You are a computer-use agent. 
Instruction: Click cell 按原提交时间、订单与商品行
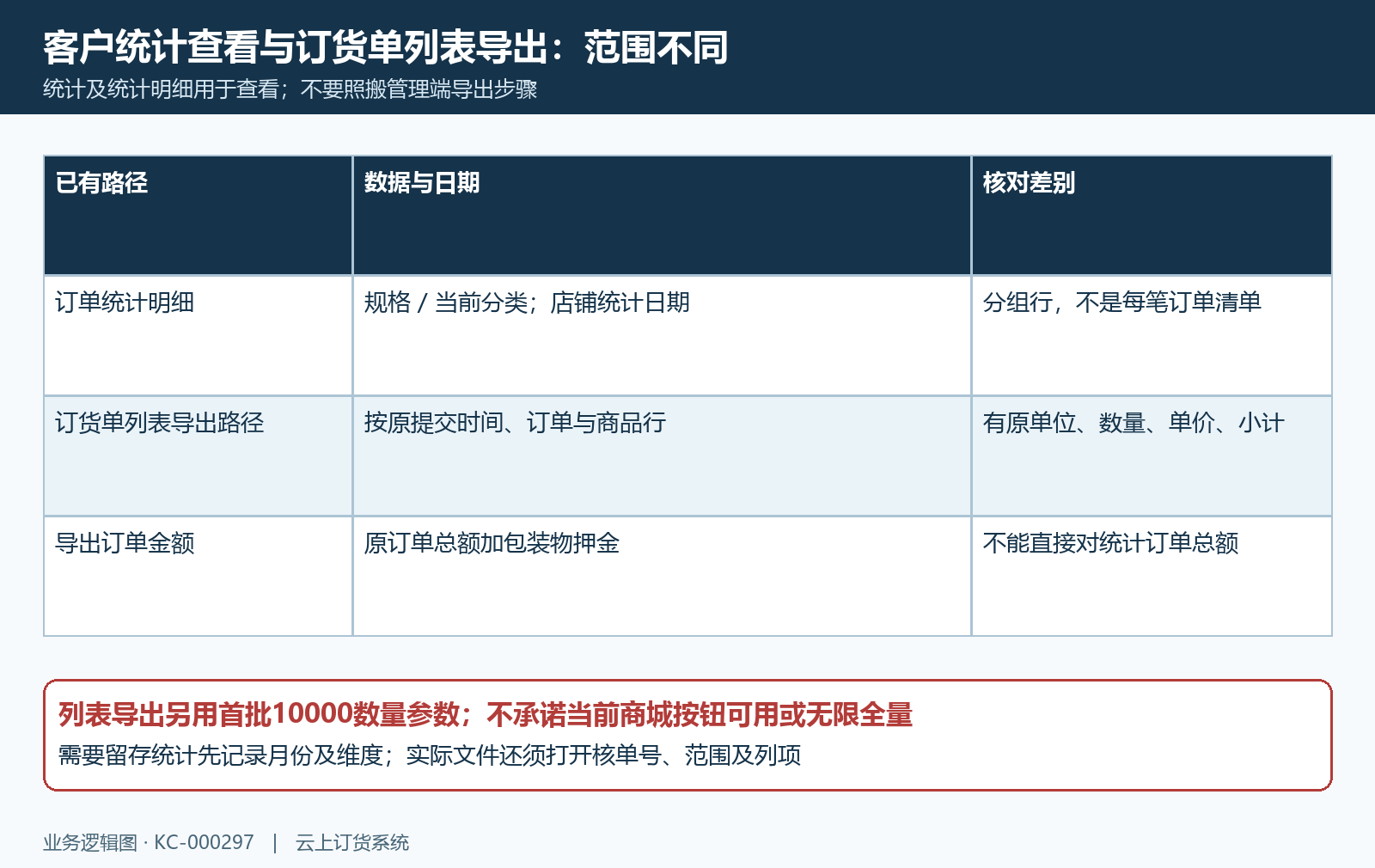click(x=662, y=455)
